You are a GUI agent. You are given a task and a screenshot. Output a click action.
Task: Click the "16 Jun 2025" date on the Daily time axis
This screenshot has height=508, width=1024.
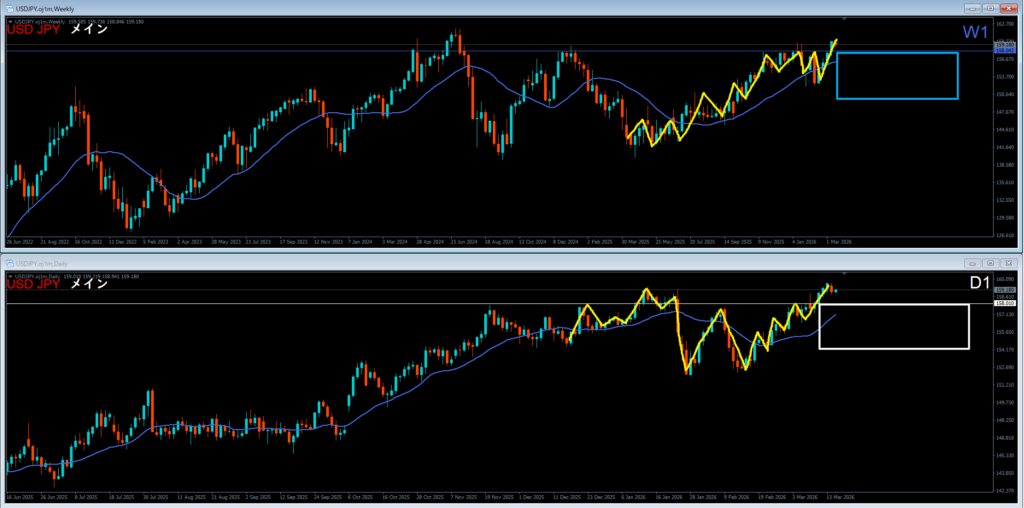tap(18, 497)
